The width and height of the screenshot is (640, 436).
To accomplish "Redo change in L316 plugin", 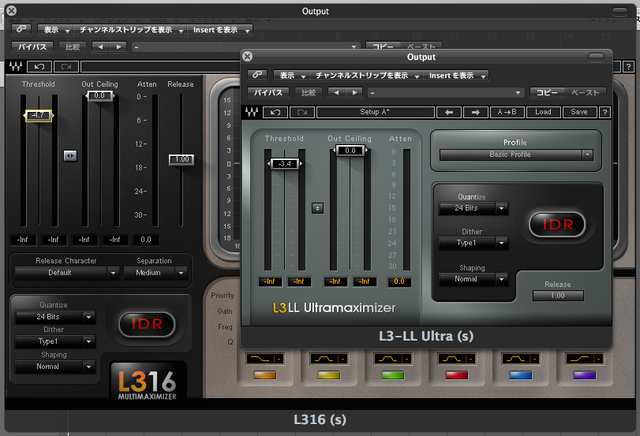I will (x=66, y=67).
